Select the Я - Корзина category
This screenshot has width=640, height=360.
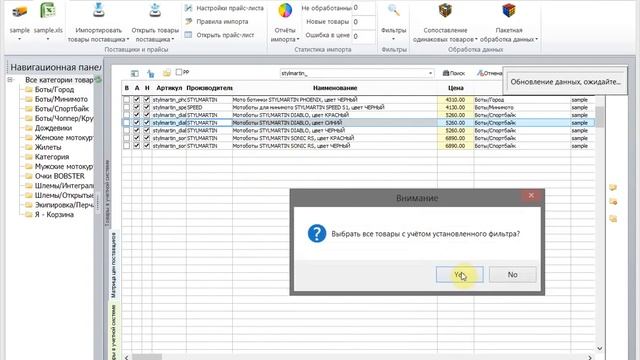tap(54, 214)
